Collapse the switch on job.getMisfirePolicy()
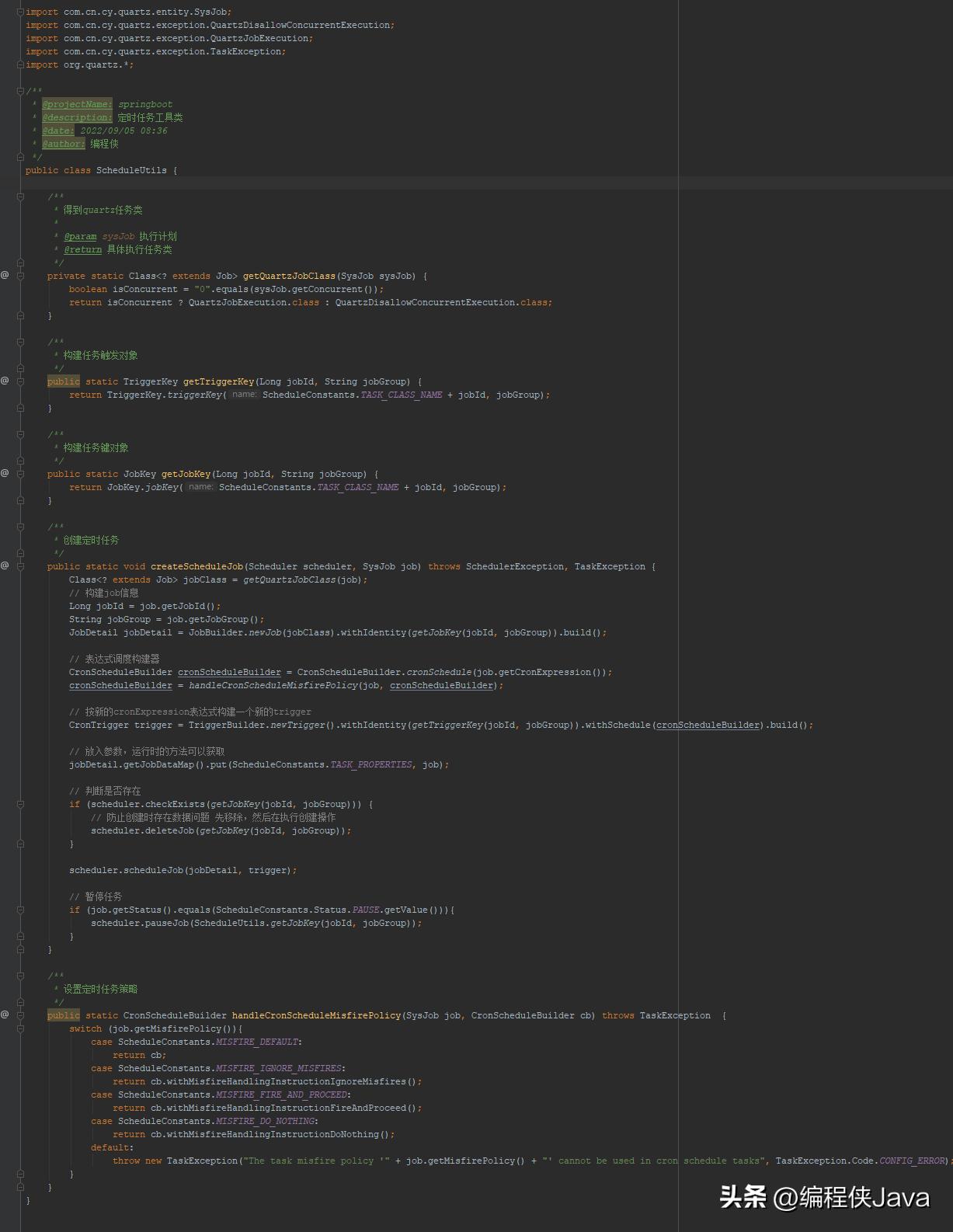 point(21,1028)
